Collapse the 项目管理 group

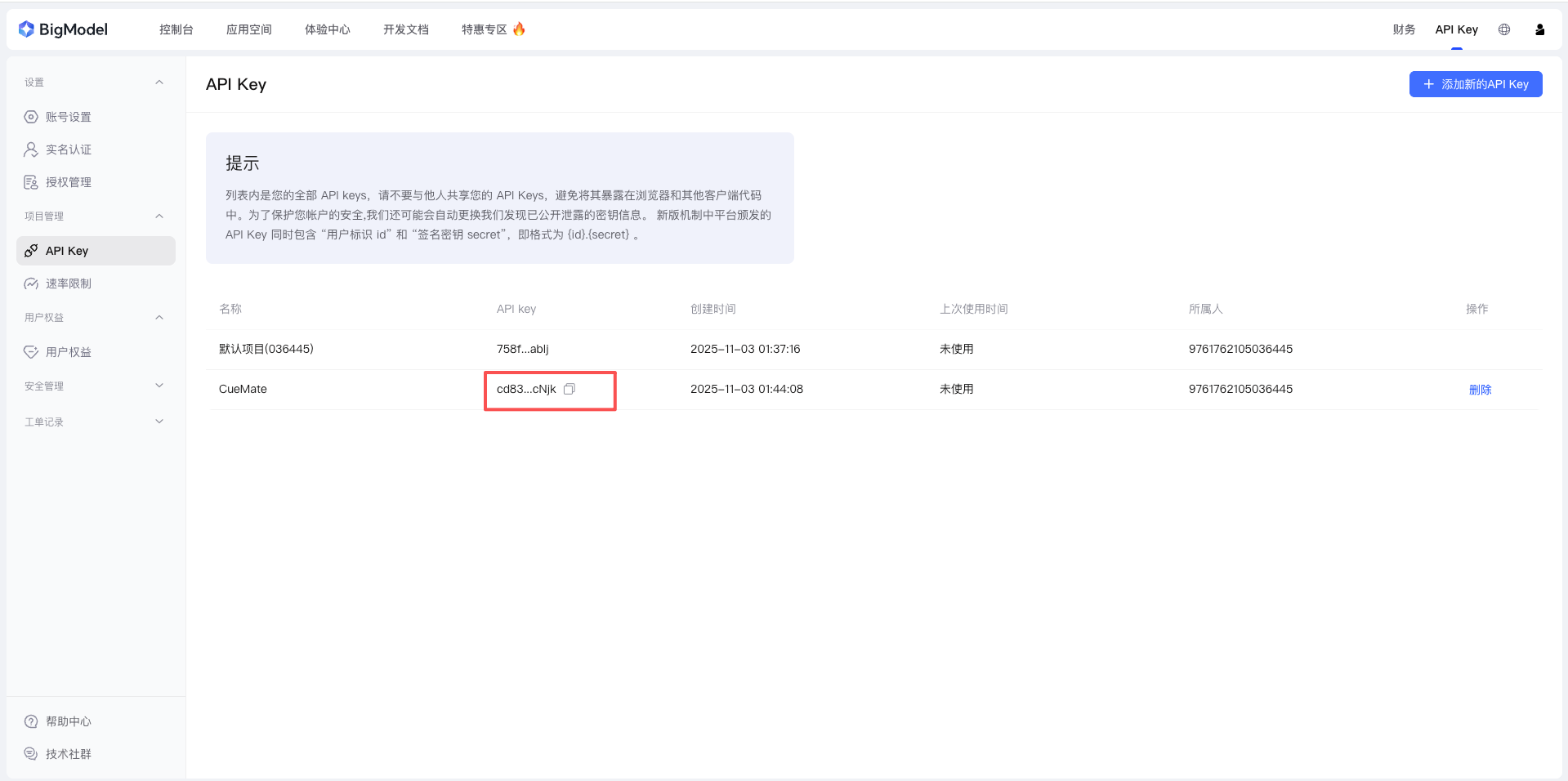pyautogui.click(x=159, y=216)
